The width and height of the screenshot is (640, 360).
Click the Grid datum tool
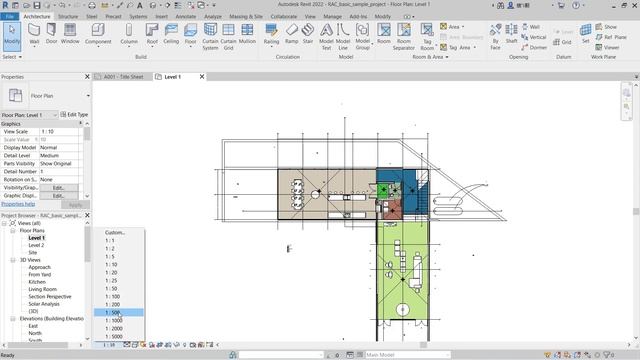562,42
